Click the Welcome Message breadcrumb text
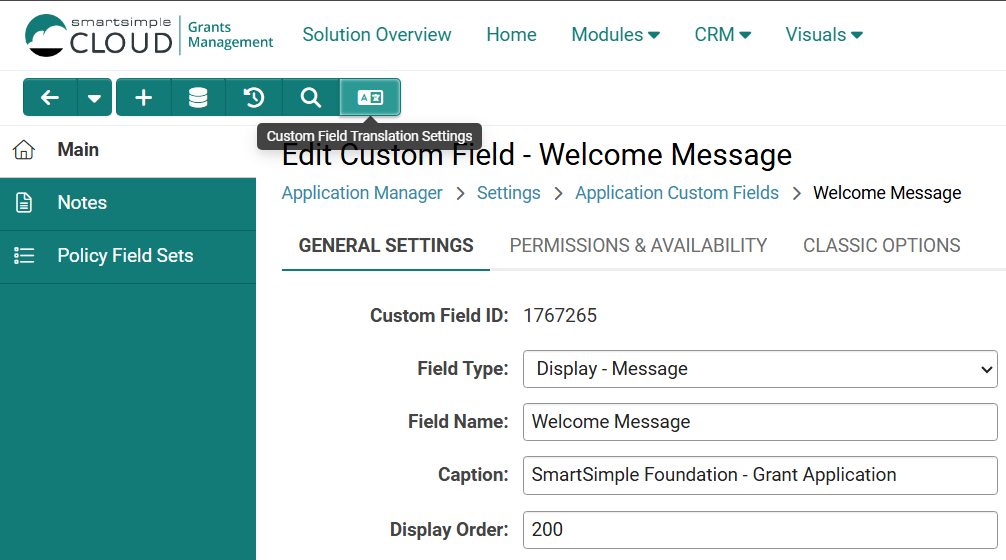The image size is (1006, 560). pos(887,193)
